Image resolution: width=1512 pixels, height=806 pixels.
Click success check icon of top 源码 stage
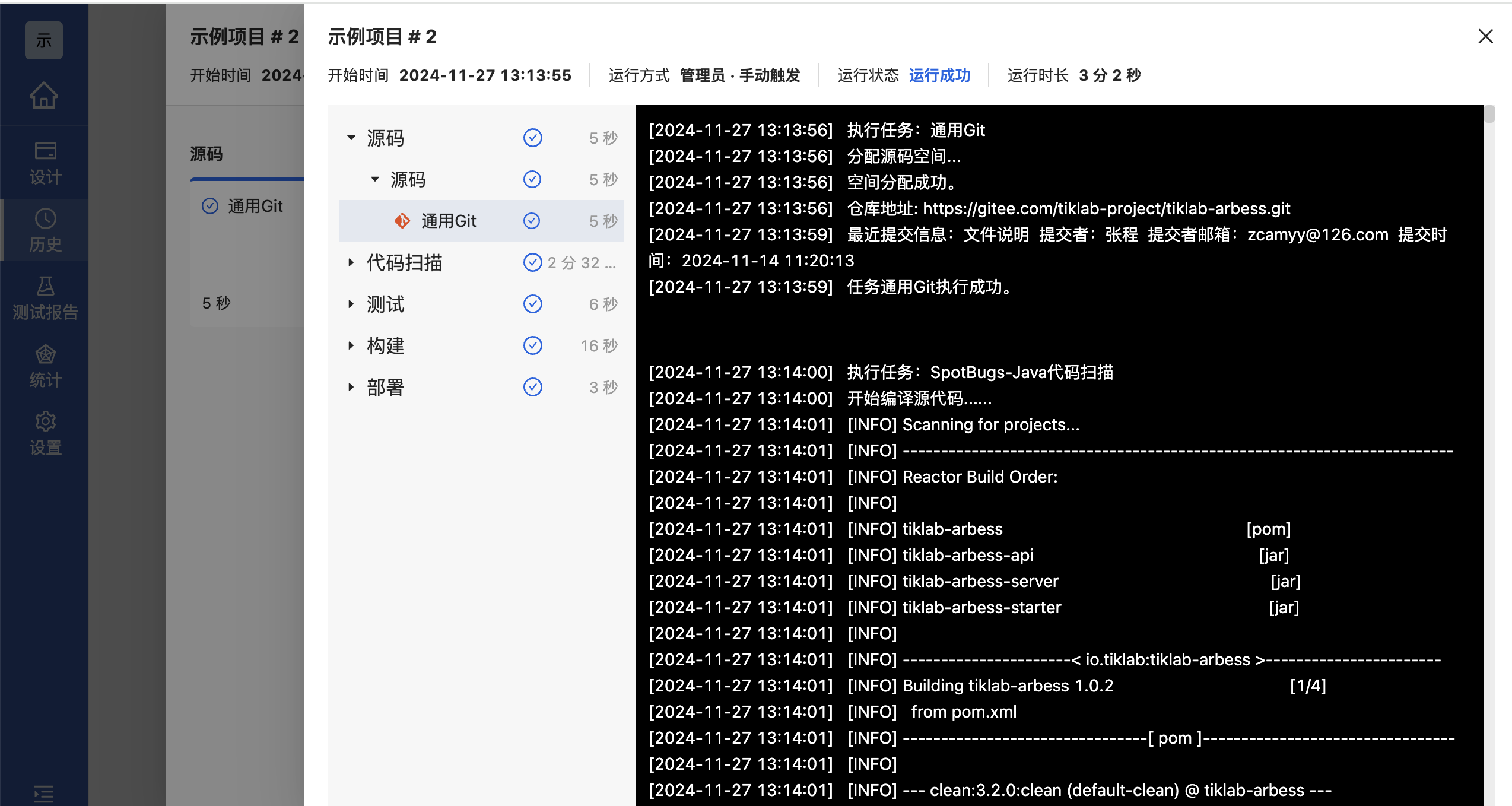[x=533, y=138]
